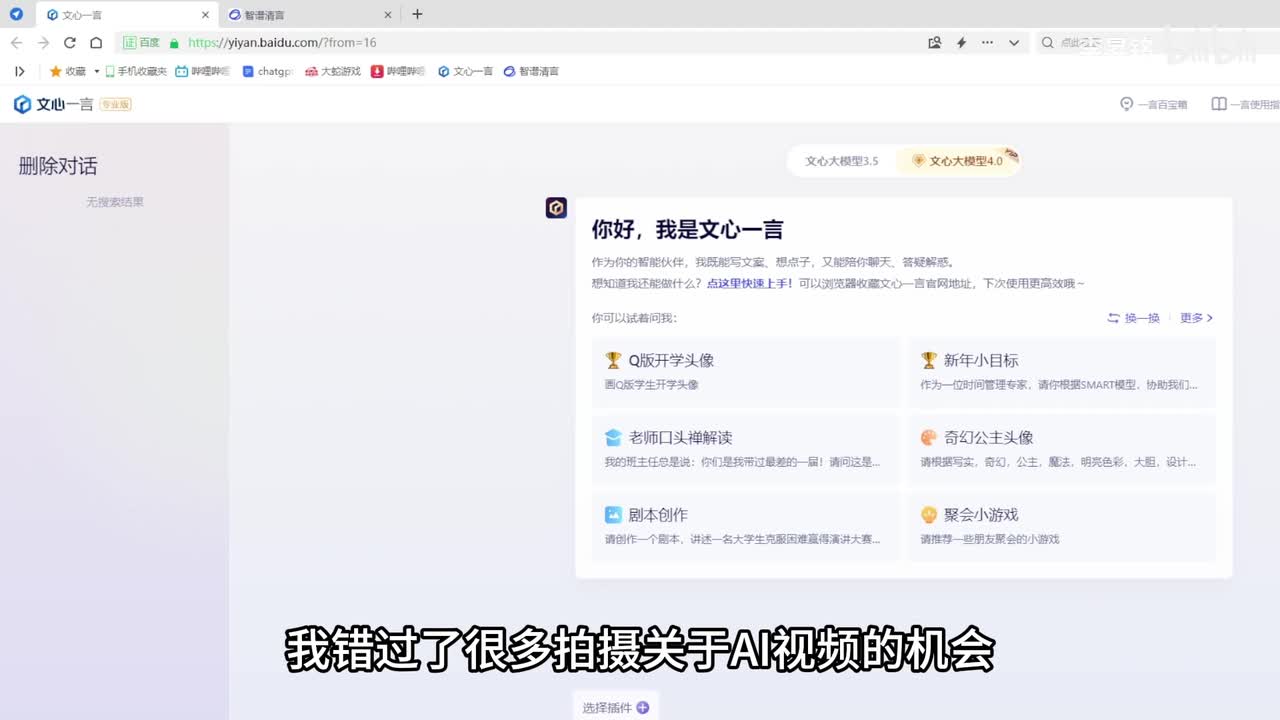Click 换一换 to refresh suggestions

[1134, 318]
